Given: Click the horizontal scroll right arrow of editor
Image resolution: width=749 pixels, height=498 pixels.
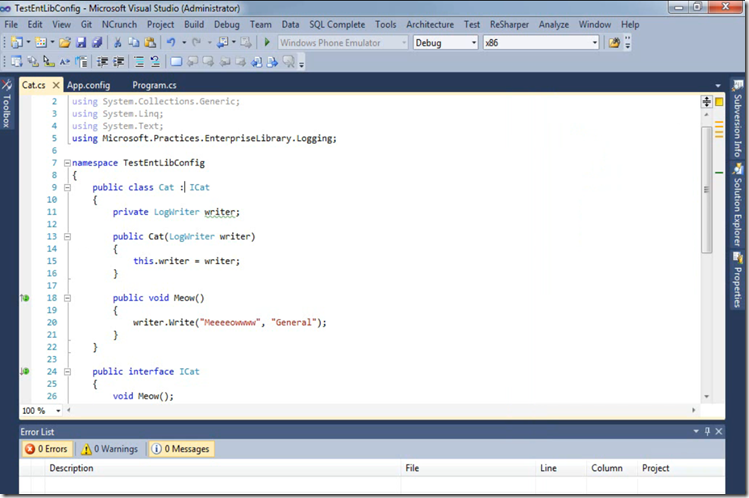Looking at the screenshot, I should pos(694,410).
